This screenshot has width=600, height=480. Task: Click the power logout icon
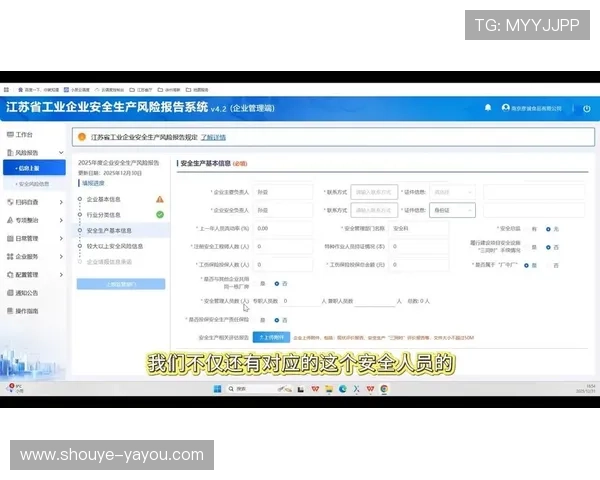click(587, 108)
